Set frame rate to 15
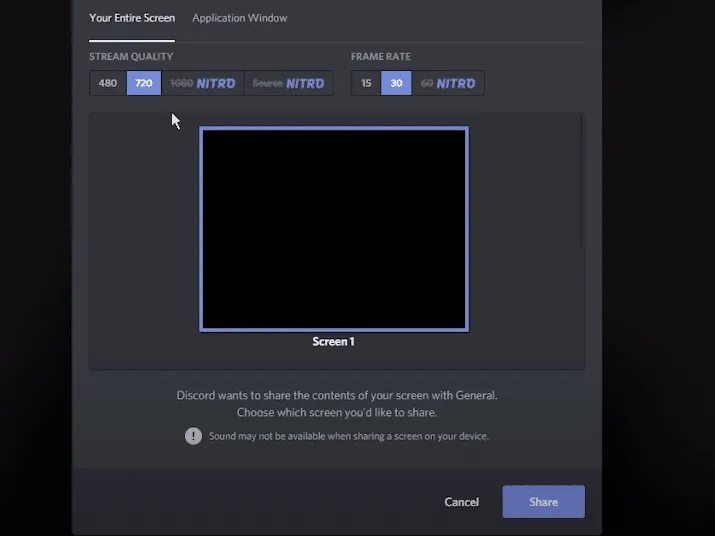The width and height of the screenshot is (715, 536). (x=366, y=83)
